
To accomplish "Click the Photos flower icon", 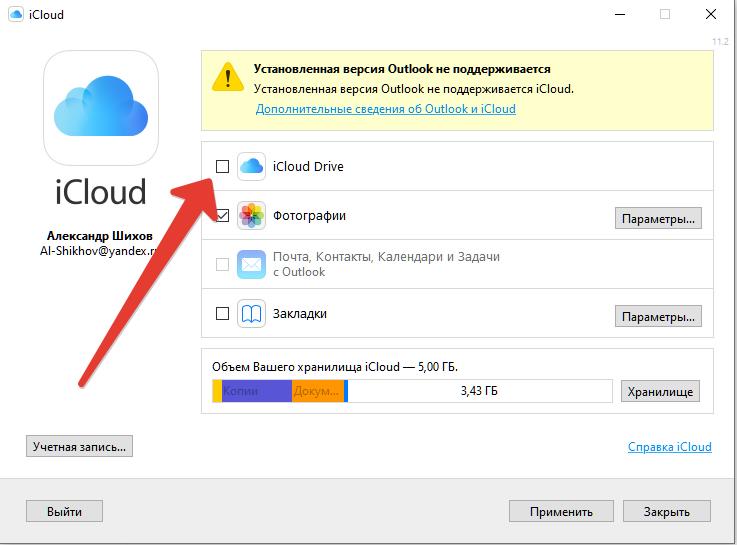I will [x=251, y=216].
